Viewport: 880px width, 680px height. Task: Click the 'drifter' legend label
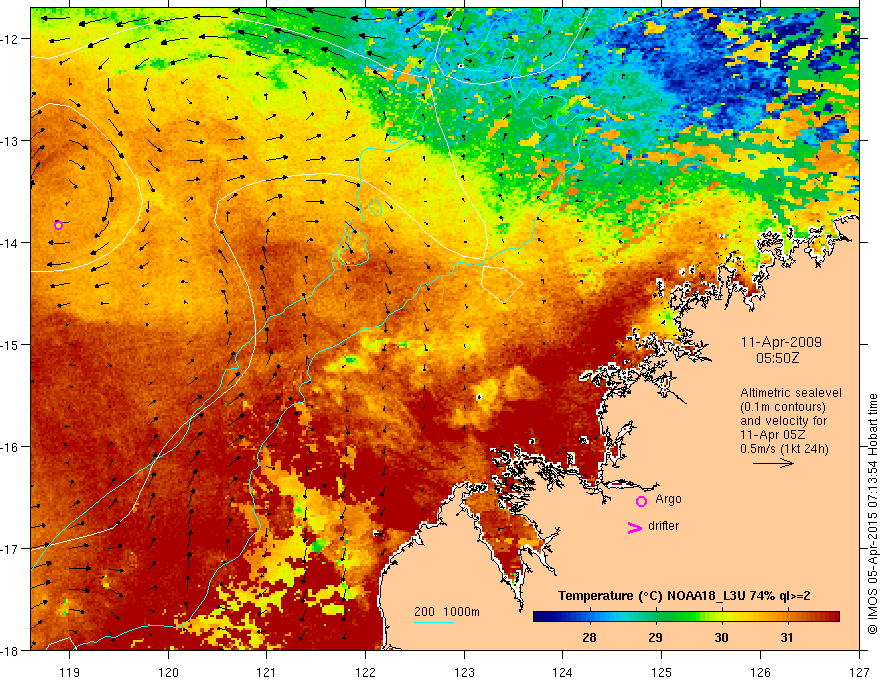point(663,526)
